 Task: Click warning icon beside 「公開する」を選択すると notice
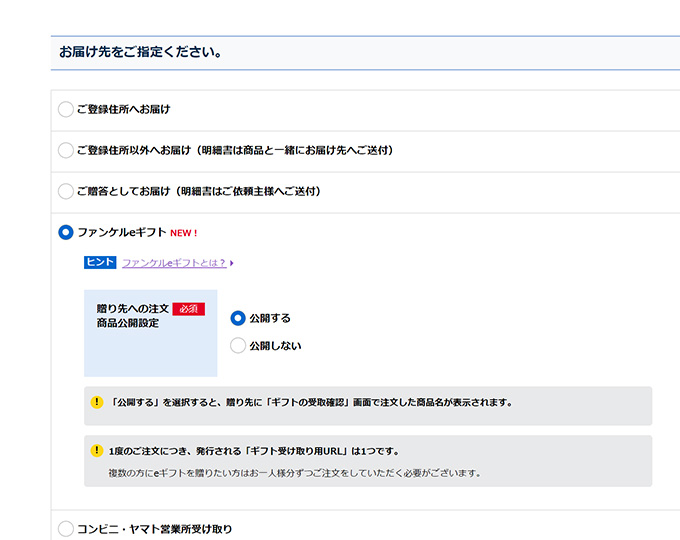[97, 402]
